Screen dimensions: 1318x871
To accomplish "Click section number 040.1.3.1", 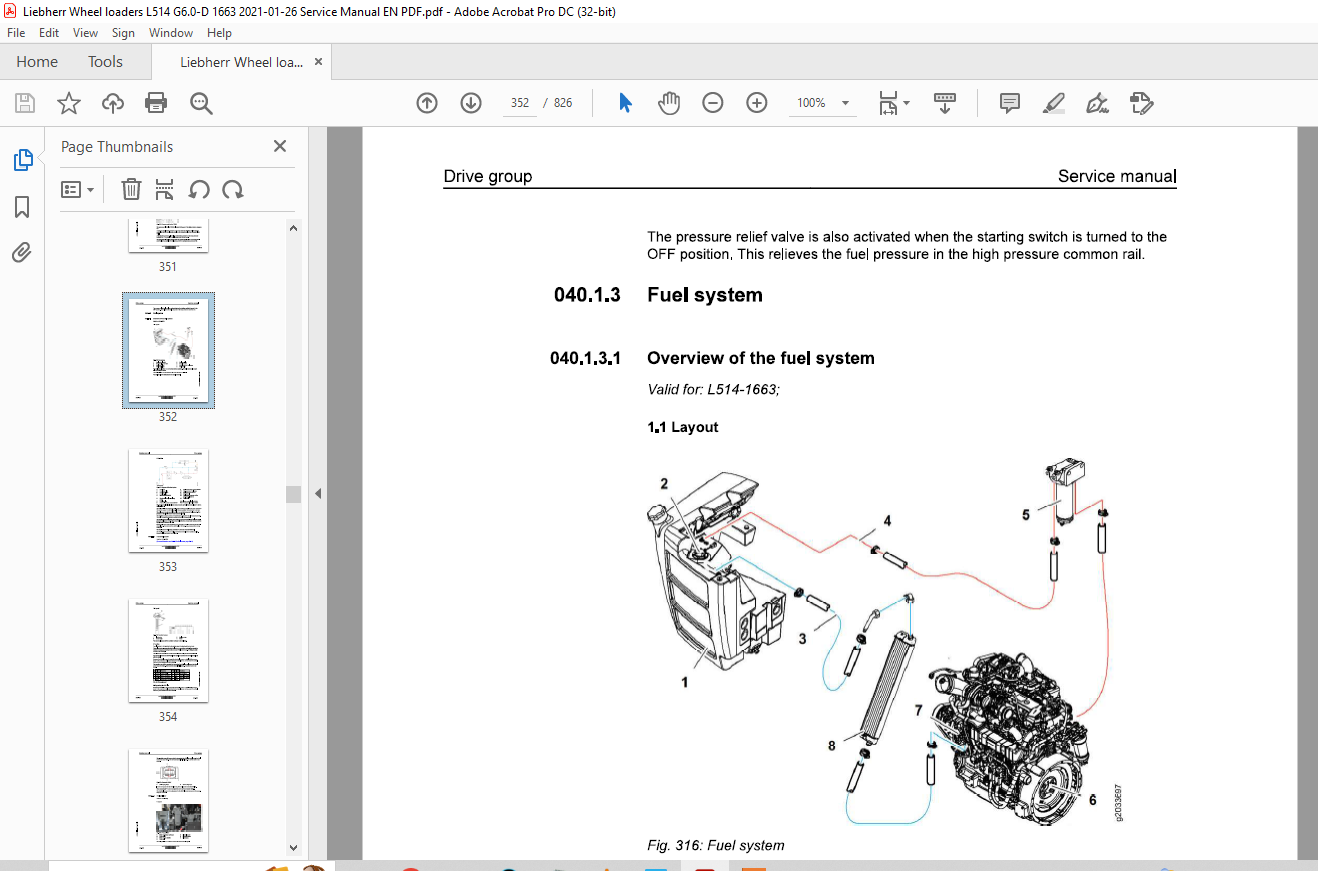I will click(586, 358).
